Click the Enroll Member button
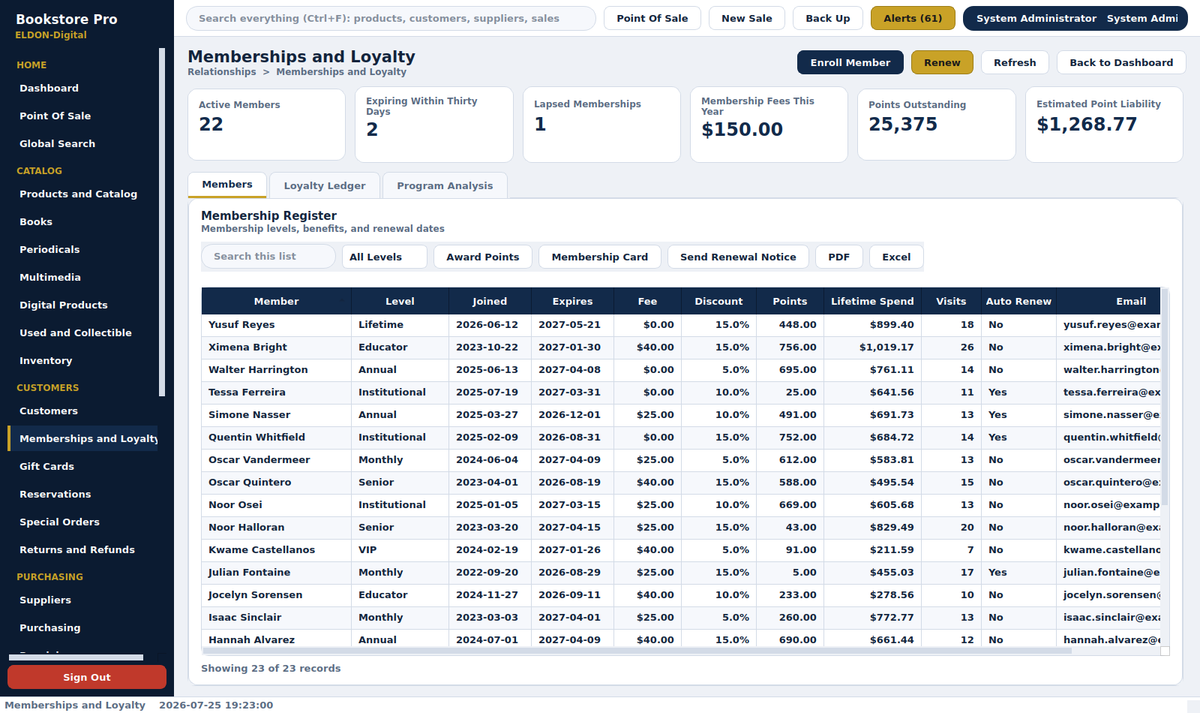The height and width of the screenshot is (713, 1200). click(850, 62)
